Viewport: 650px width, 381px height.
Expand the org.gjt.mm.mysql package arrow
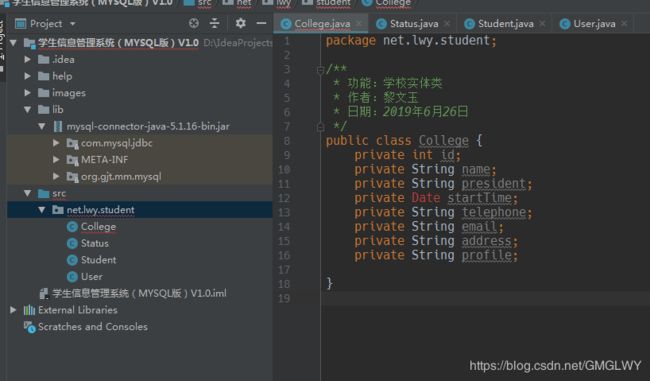click(56, 176)
